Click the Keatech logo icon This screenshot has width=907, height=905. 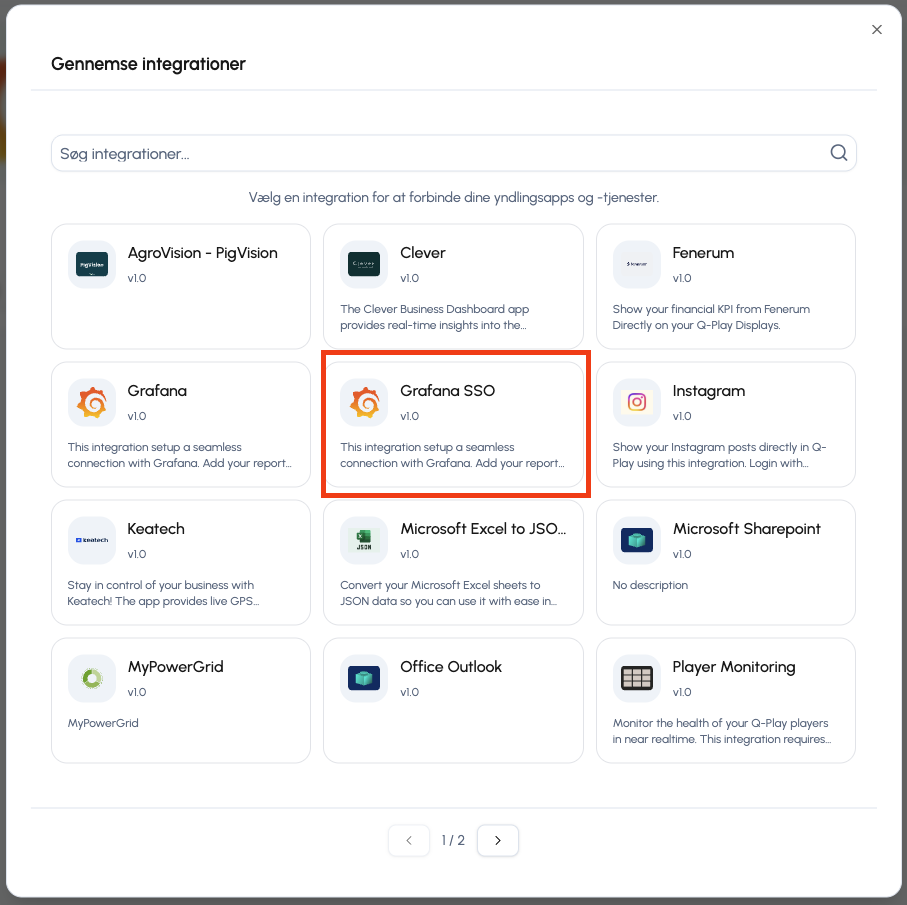[92, 540]
